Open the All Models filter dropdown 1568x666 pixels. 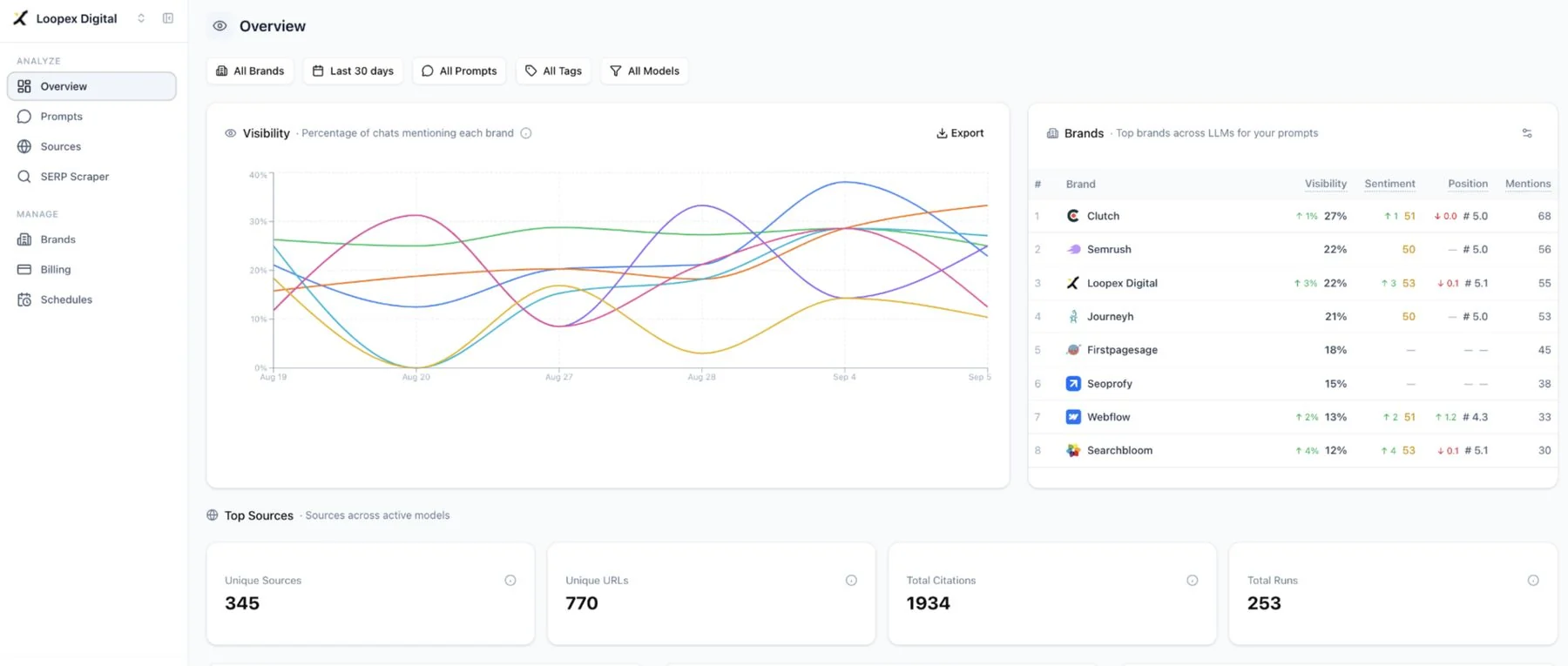(x=645, y=71)
